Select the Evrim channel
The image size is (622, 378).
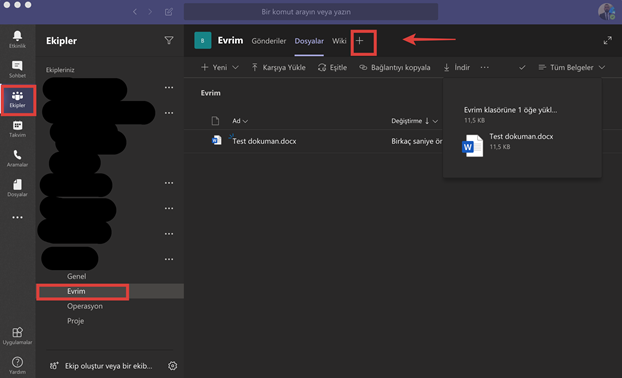pyautogui.click(x=76, y=291)
